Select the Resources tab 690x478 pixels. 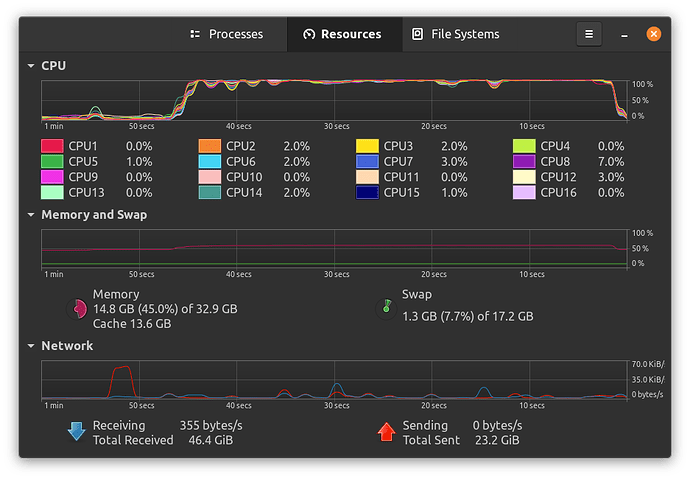click(341, 34)
